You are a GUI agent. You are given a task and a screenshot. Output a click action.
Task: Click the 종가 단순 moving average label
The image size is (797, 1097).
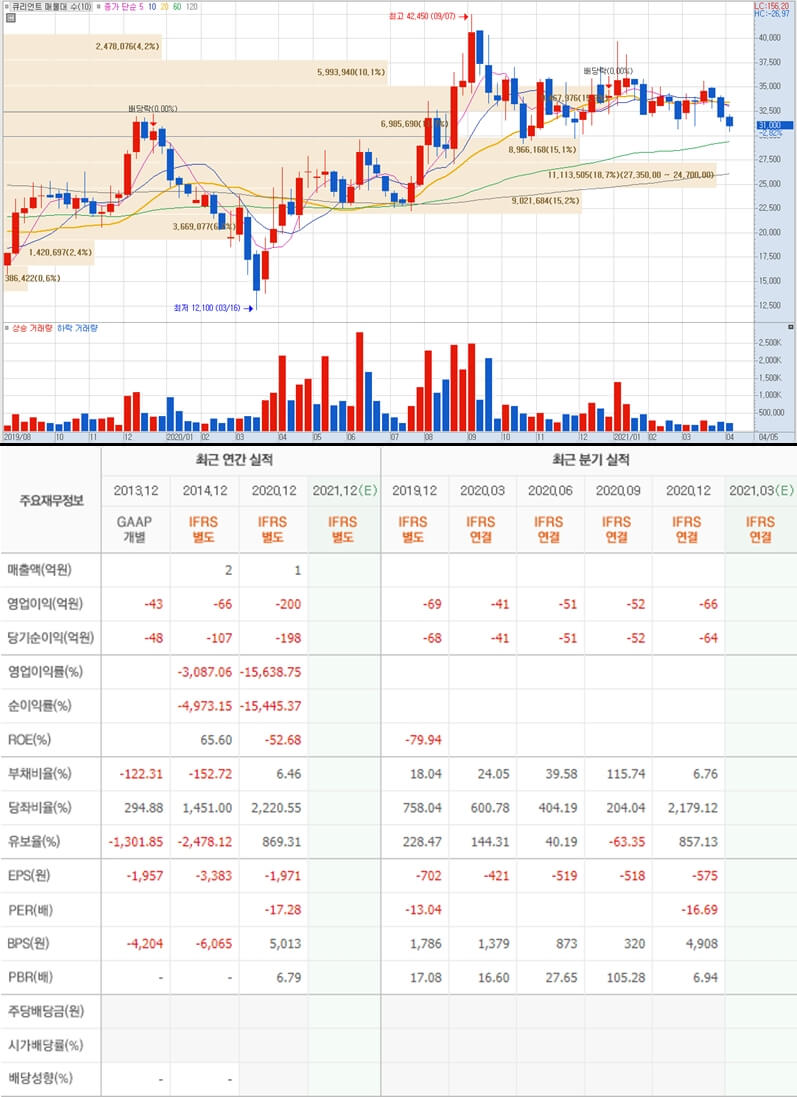118,6
